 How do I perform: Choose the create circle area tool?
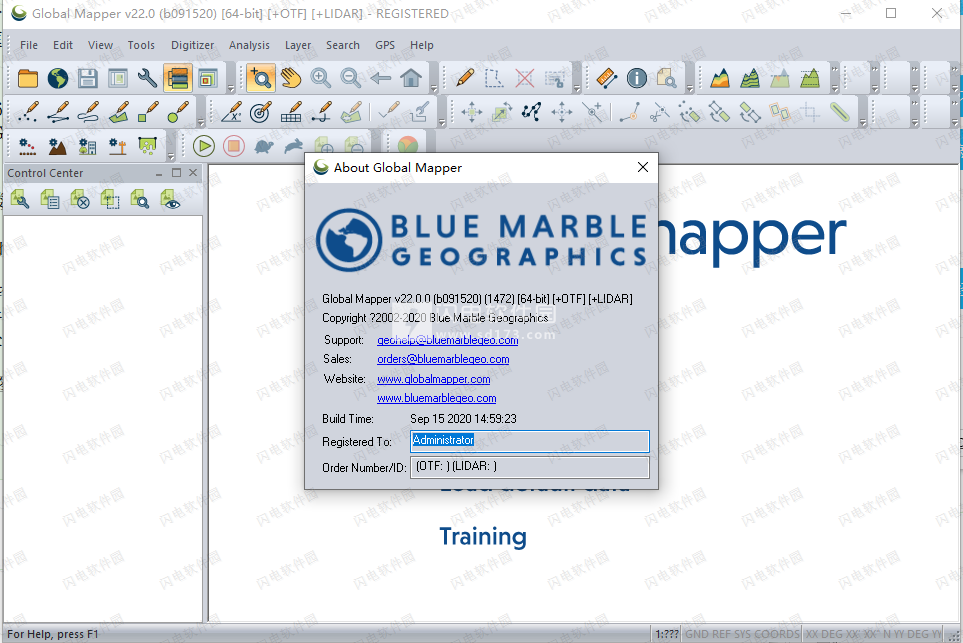pyautogui.click(x=177, y=112)
